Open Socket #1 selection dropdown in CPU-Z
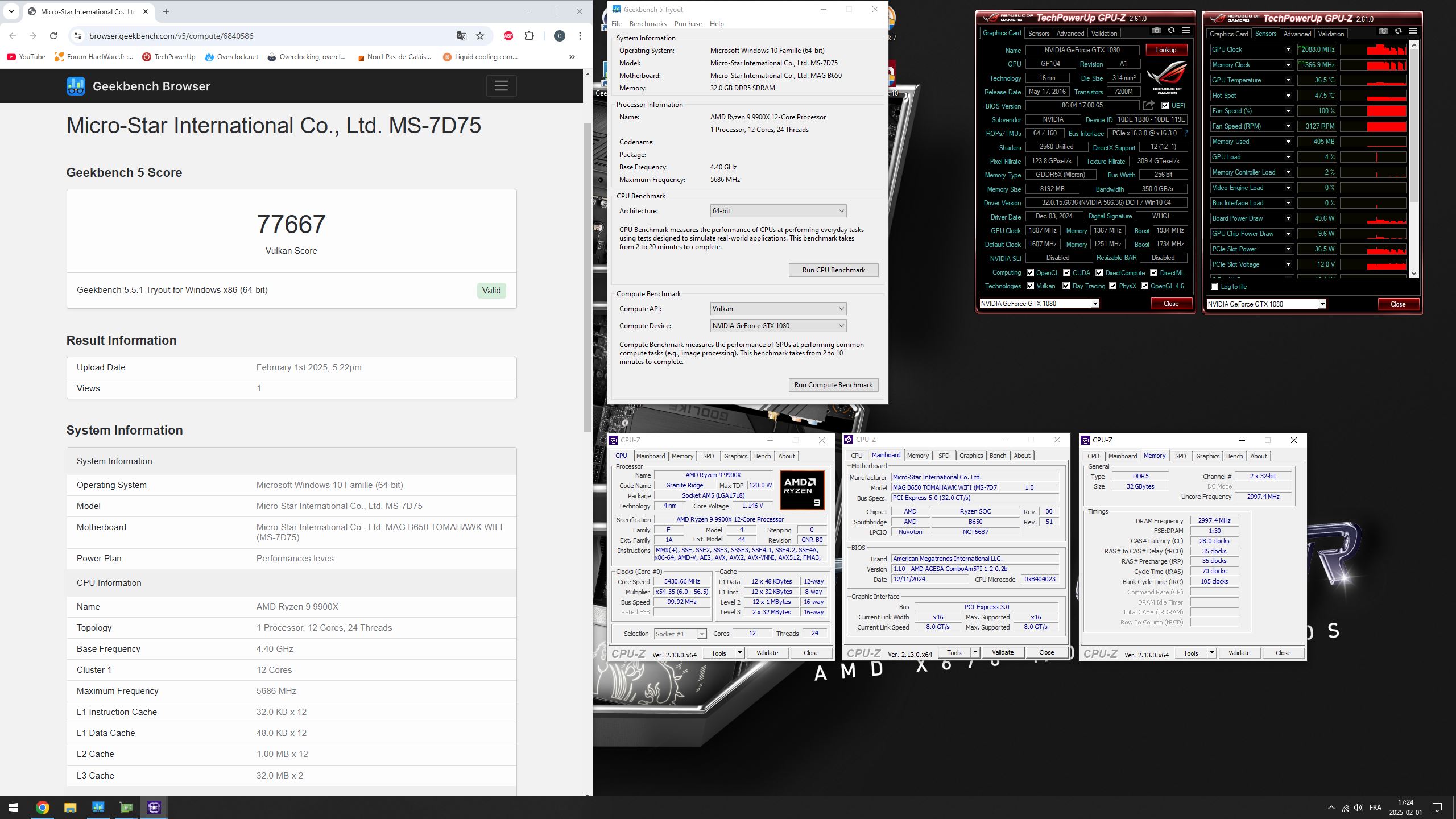The height and width of the screenshot is (819, 1456). pos(680,634)
